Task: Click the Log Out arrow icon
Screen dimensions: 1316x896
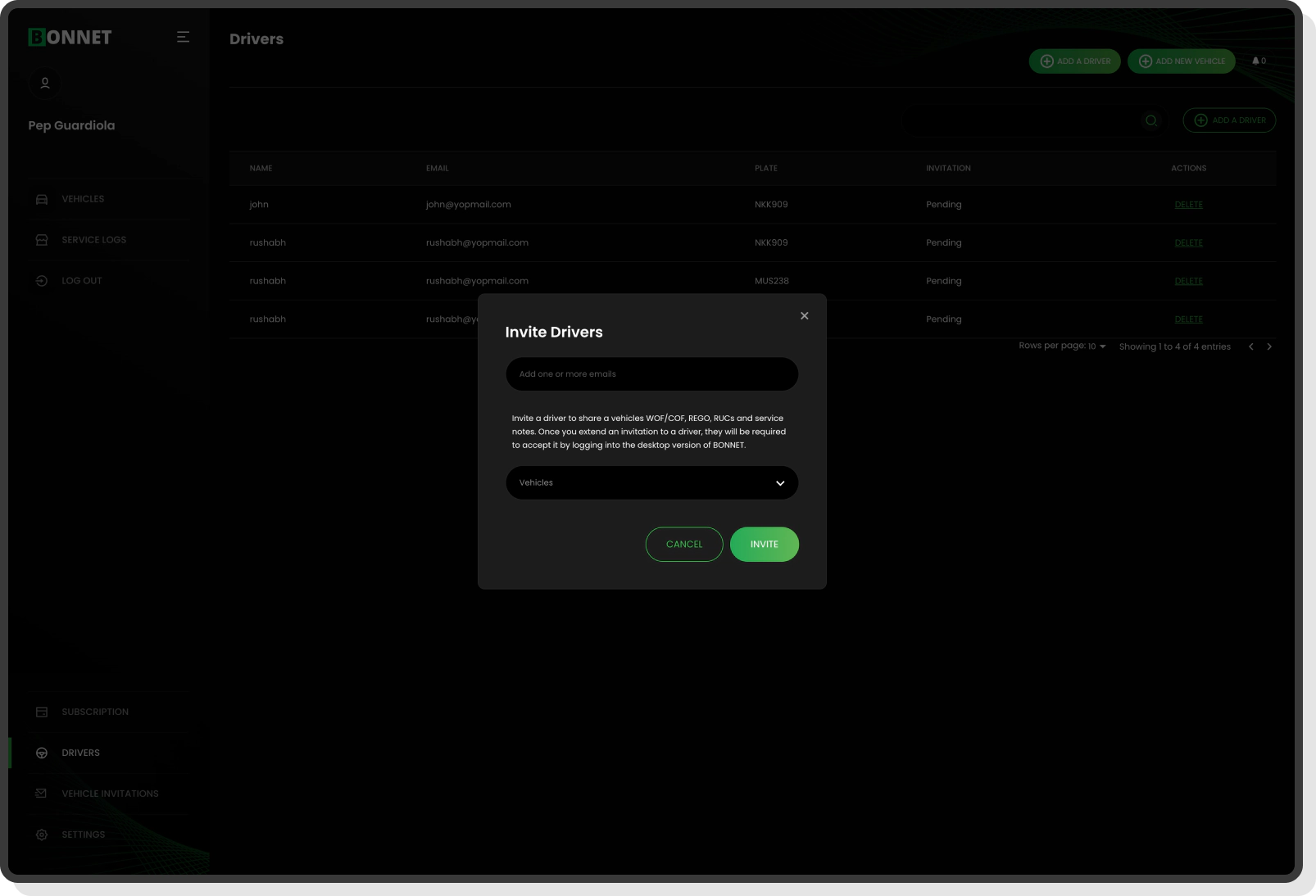Action: [42, 280]
